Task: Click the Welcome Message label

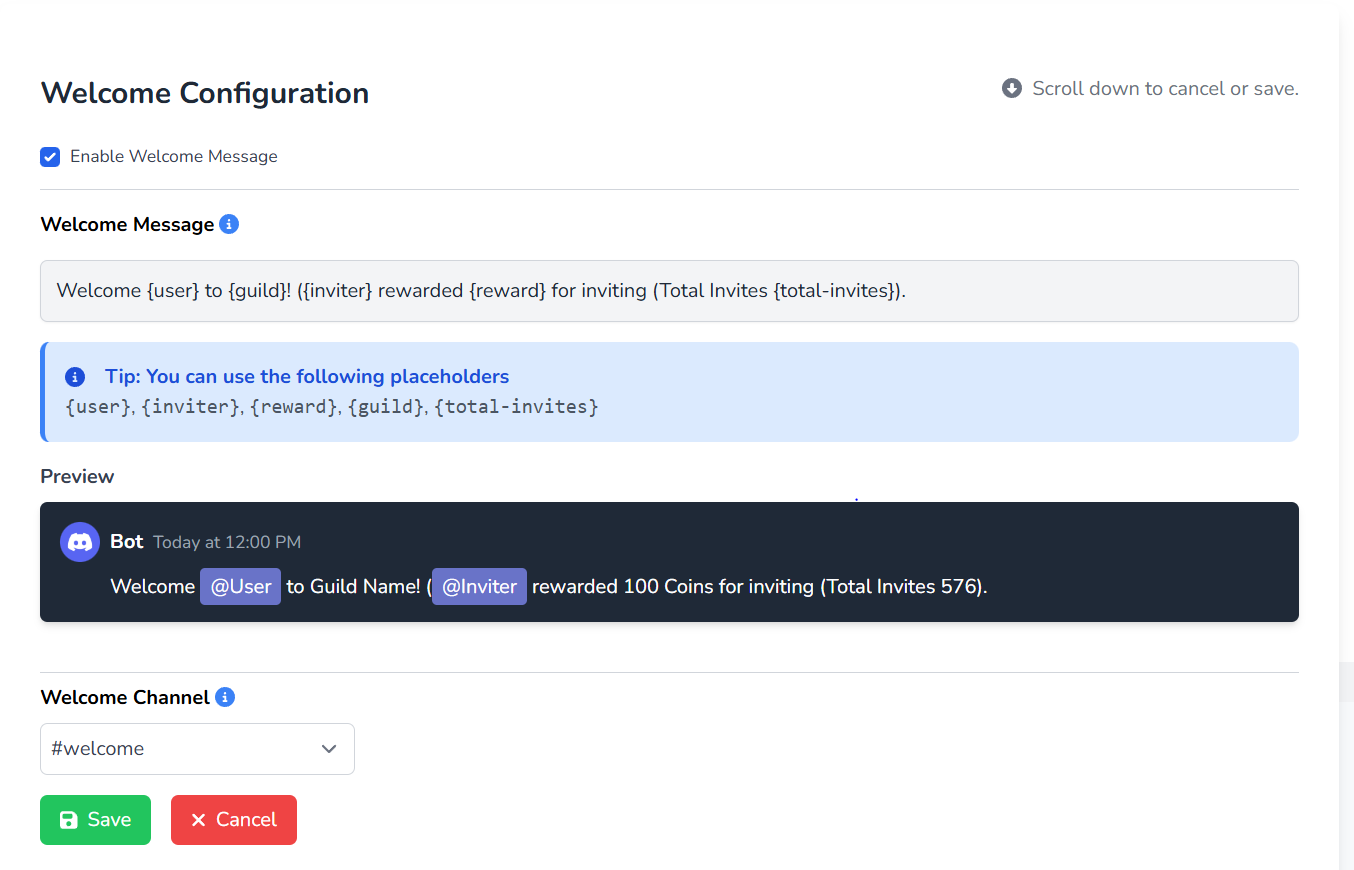Action: [127, 224]
